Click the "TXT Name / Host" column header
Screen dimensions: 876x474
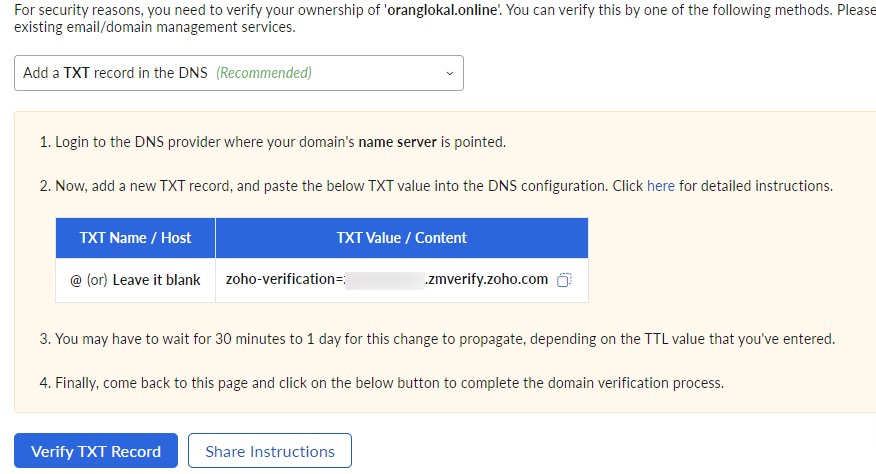(135, 238)
